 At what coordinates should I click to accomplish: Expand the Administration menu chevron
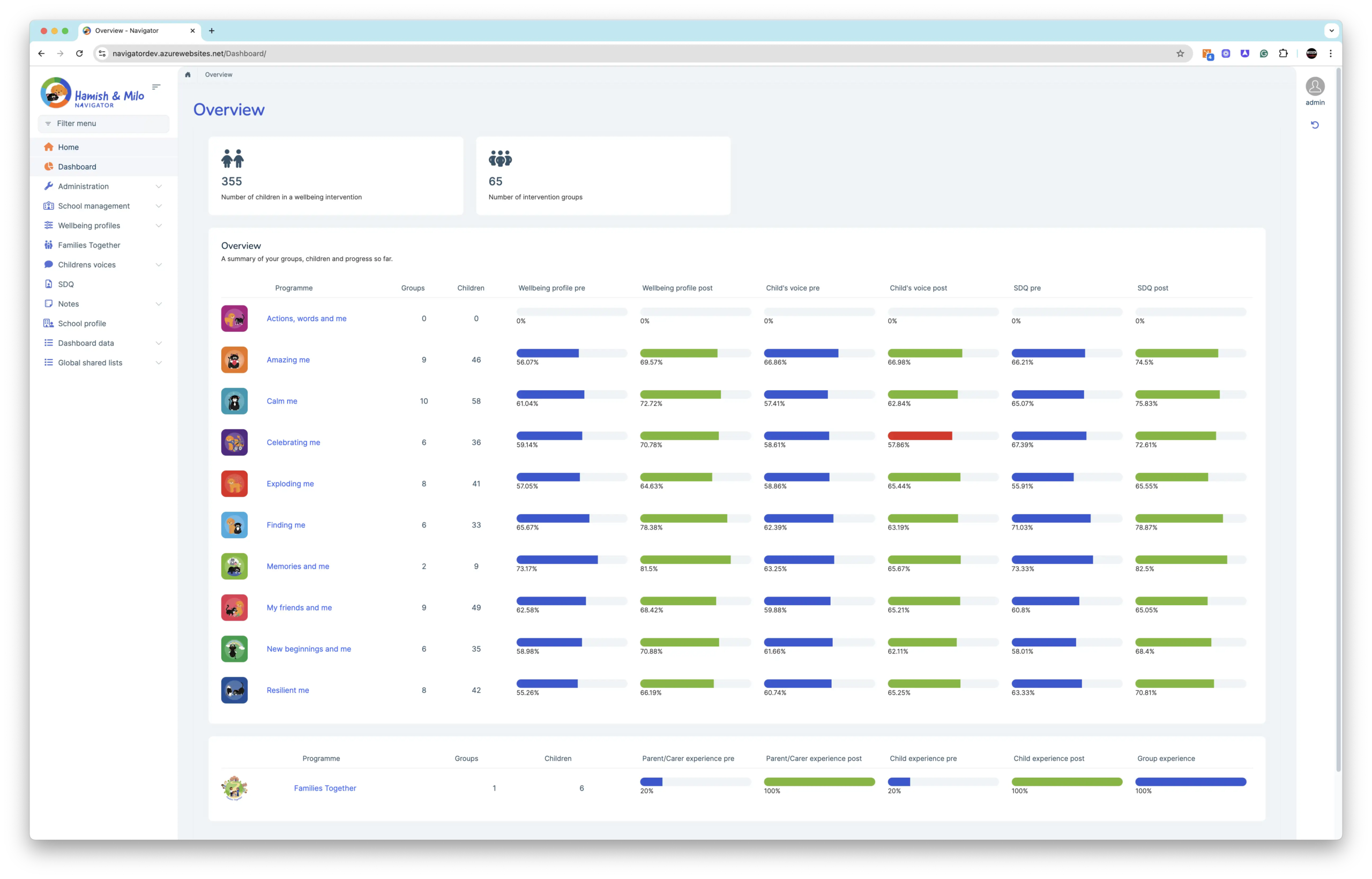pos(159,187)
